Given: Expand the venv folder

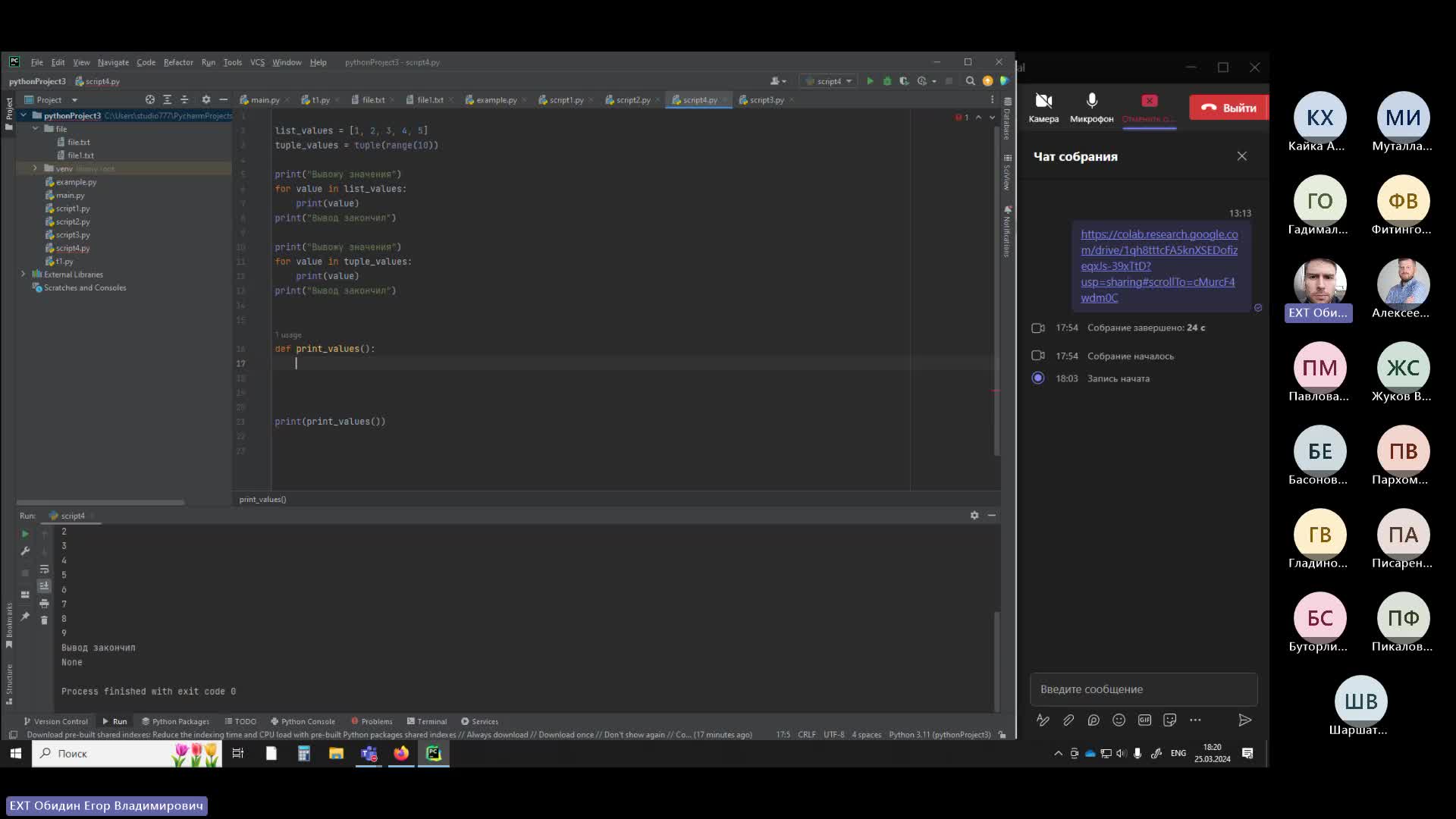Looking at the screenshot, I should 35,168.
